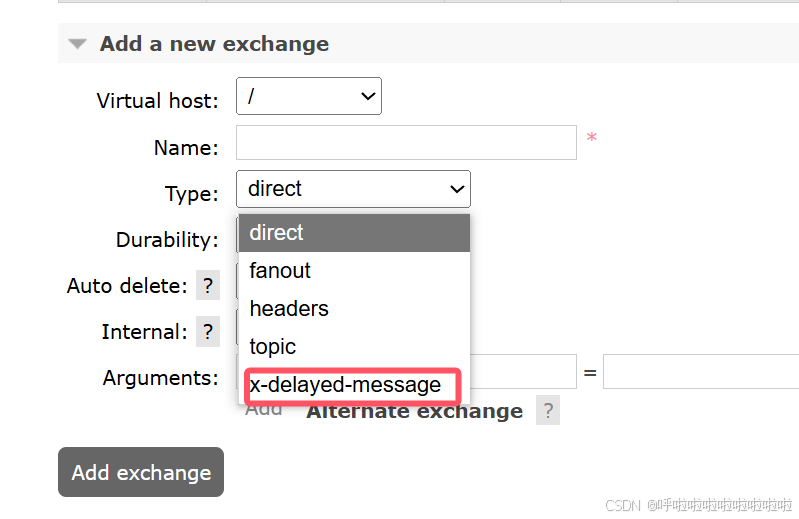Click the "Arguments:" label text
The width and height of the screenshot is (799, 519).
point(160,378)
